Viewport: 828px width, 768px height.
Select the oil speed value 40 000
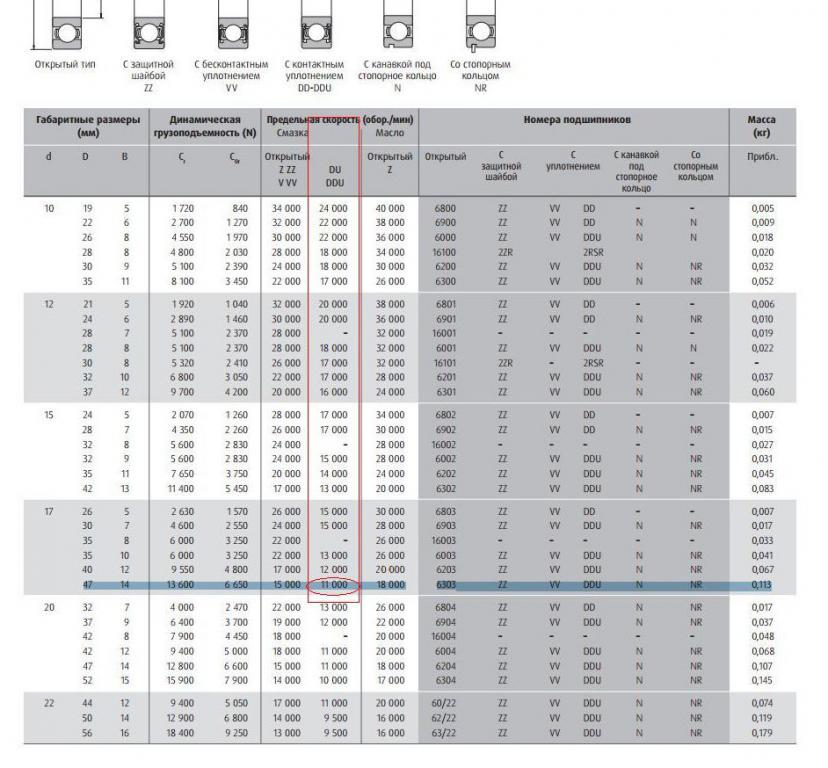(x=390, y=209)
